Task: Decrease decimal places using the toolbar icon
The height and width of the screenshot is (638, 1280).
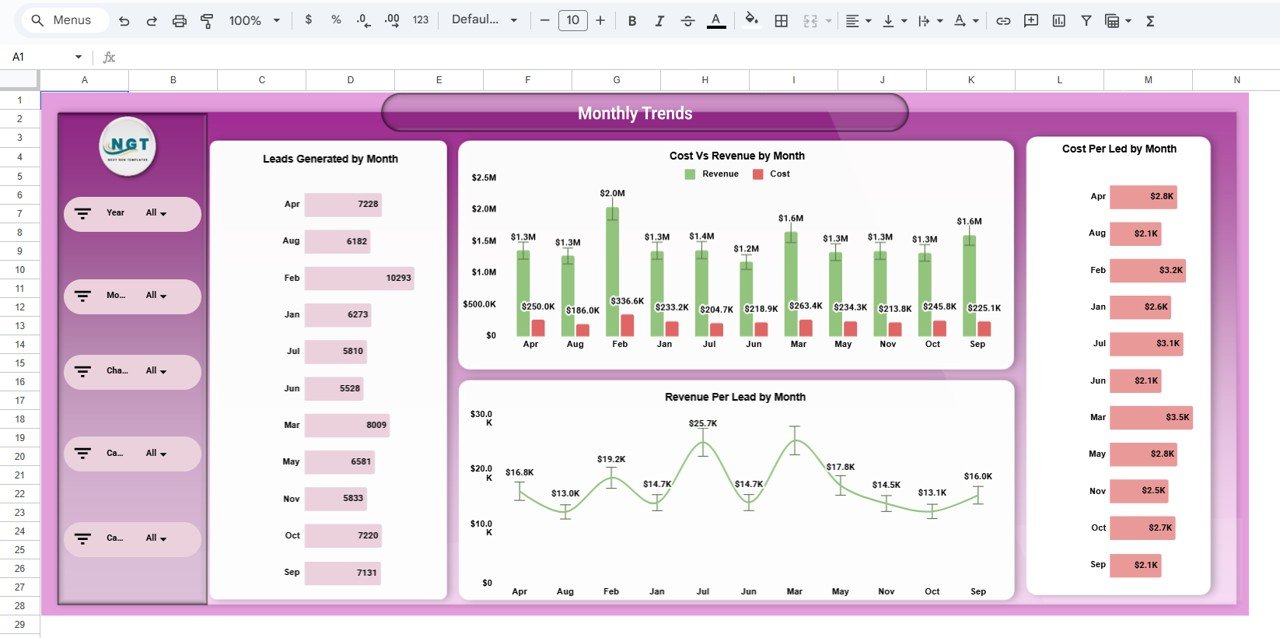Action: click(362, 19)
